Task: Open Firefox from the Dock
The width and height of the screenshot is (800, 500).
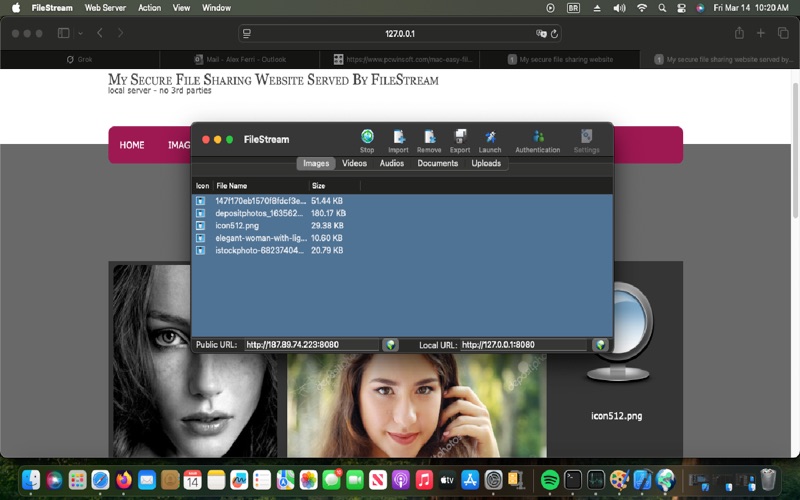Action: coord(123,480)
